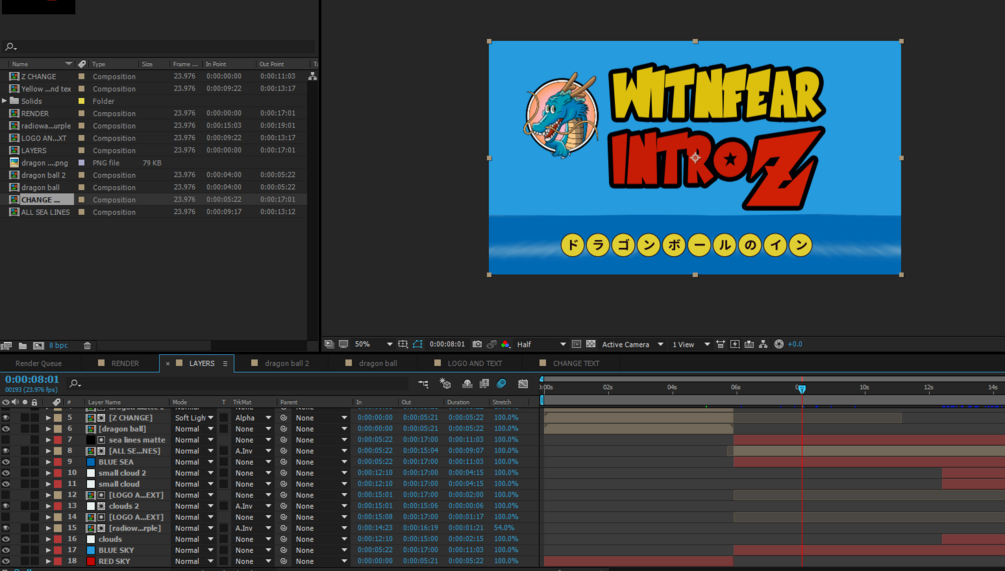The image size is (1005, 571).
Task: Toggle Draft 3D in the timeline toolbar
Action: [445, 384]
